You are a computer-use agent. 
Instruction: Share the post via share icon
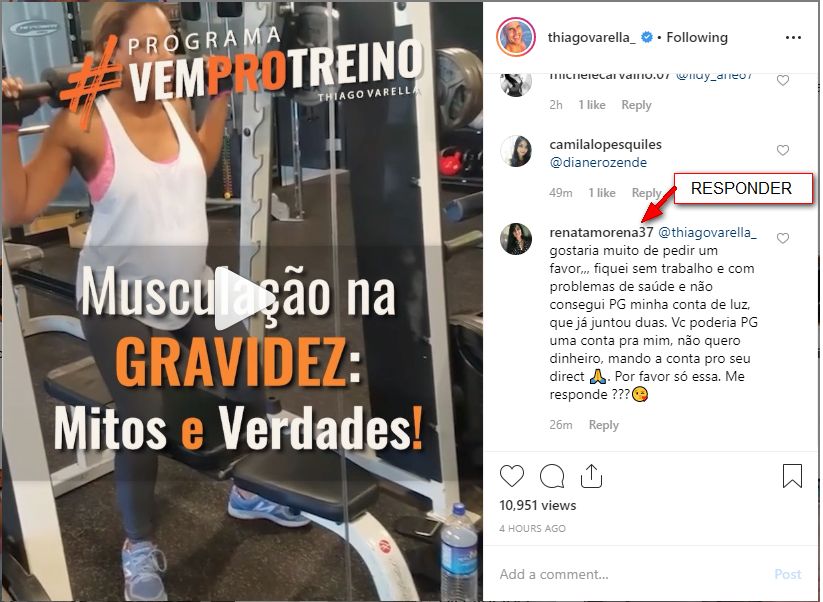coord(591,476)
